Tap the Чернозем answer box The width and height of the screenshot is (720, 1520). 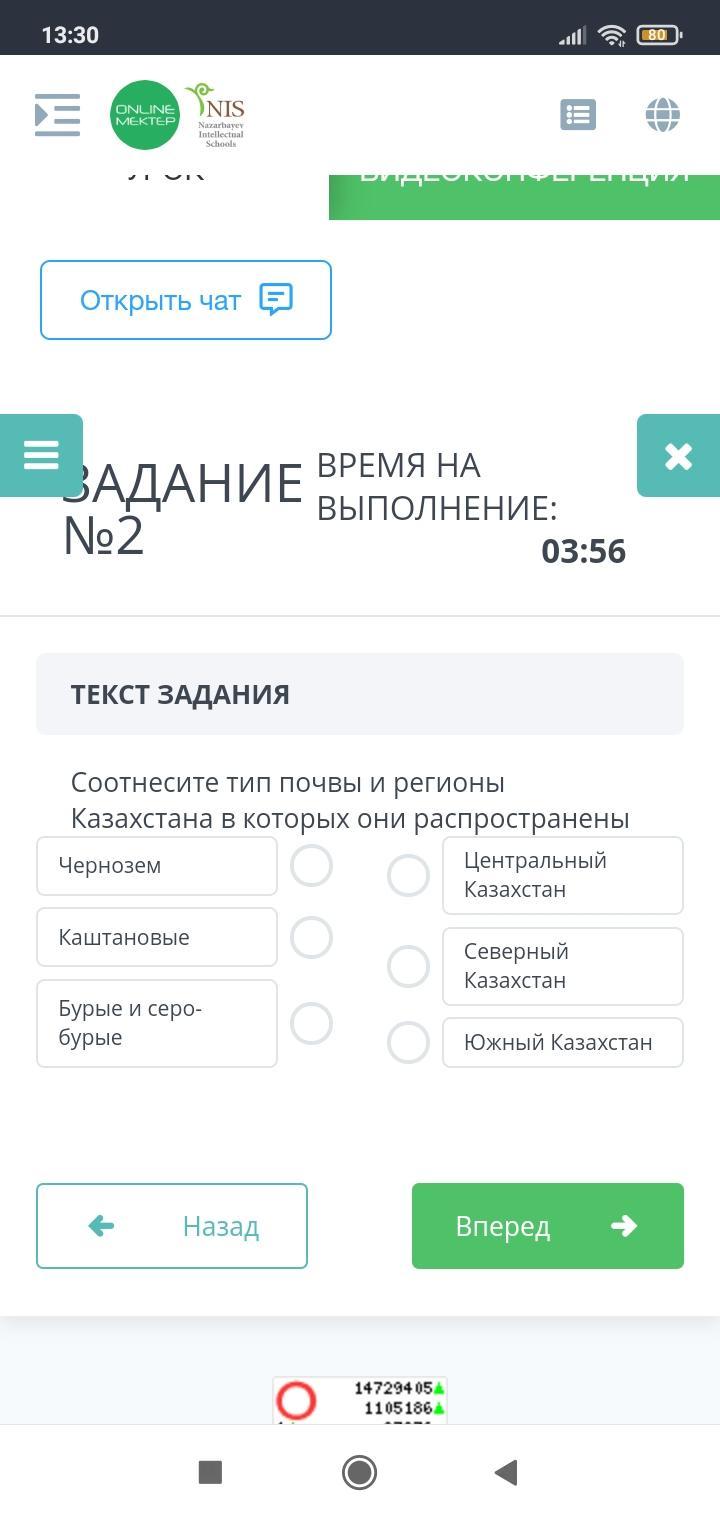tap(157, 866)
